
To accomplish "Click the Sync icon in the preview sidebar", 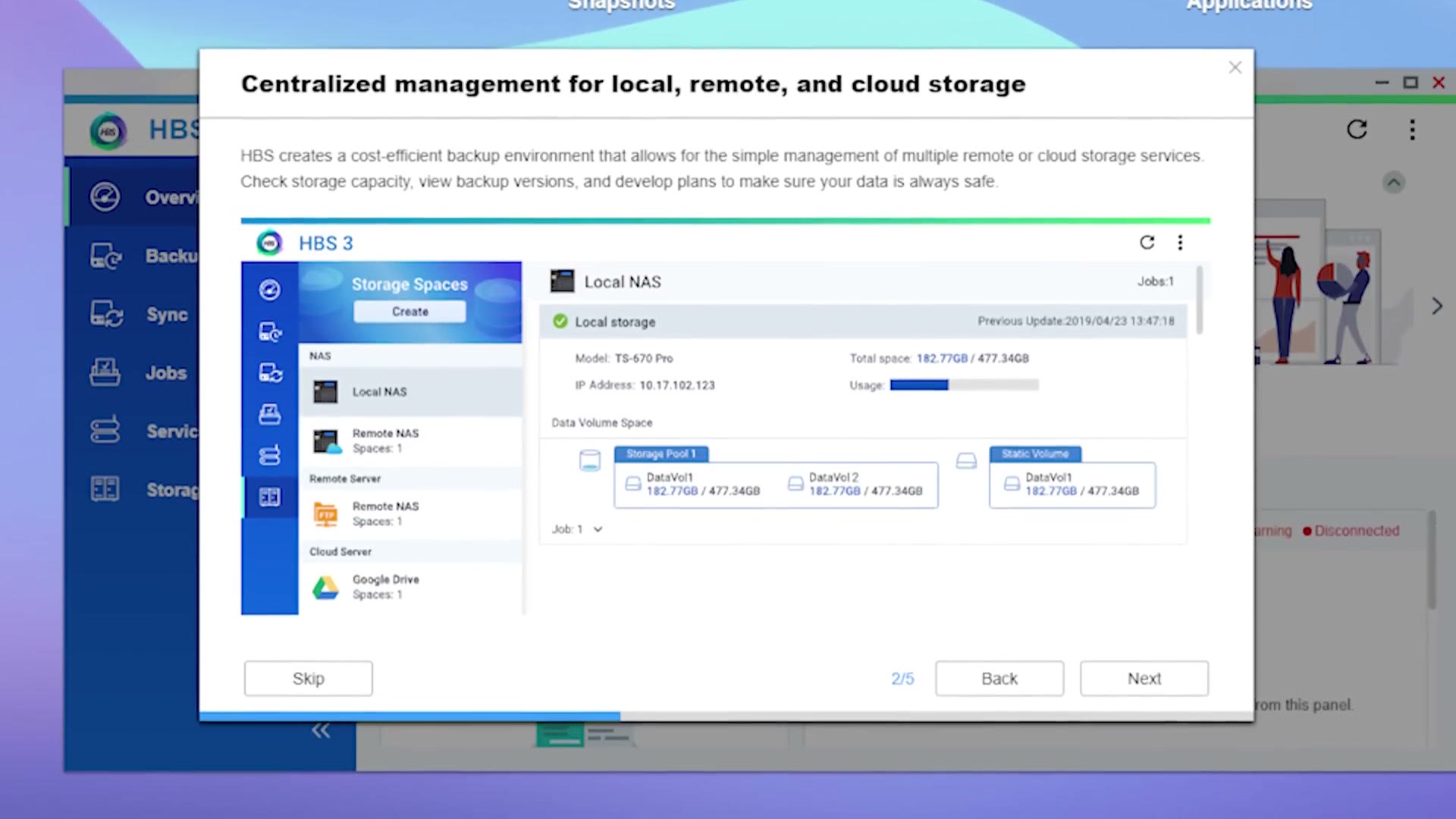I will click(269, 372).
